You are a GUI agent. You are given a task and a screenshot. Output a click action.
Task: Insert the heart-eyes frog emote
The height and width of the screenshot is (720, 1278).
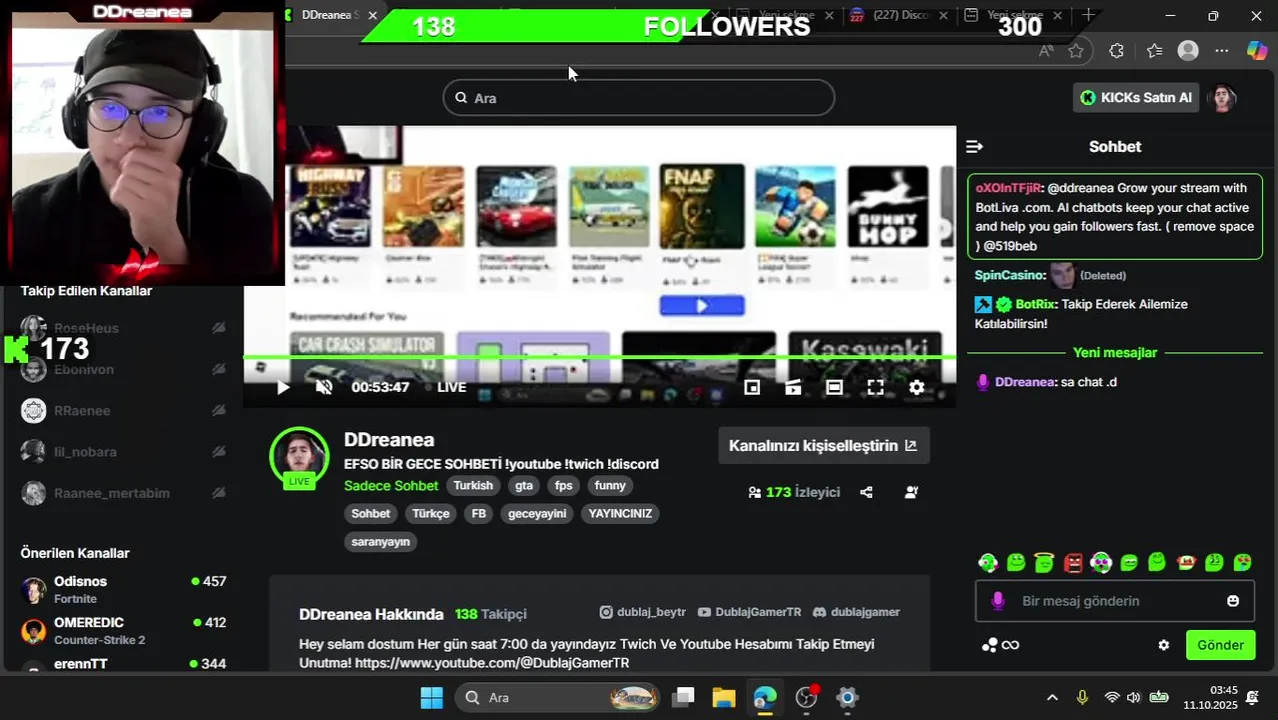[1243, 562]
